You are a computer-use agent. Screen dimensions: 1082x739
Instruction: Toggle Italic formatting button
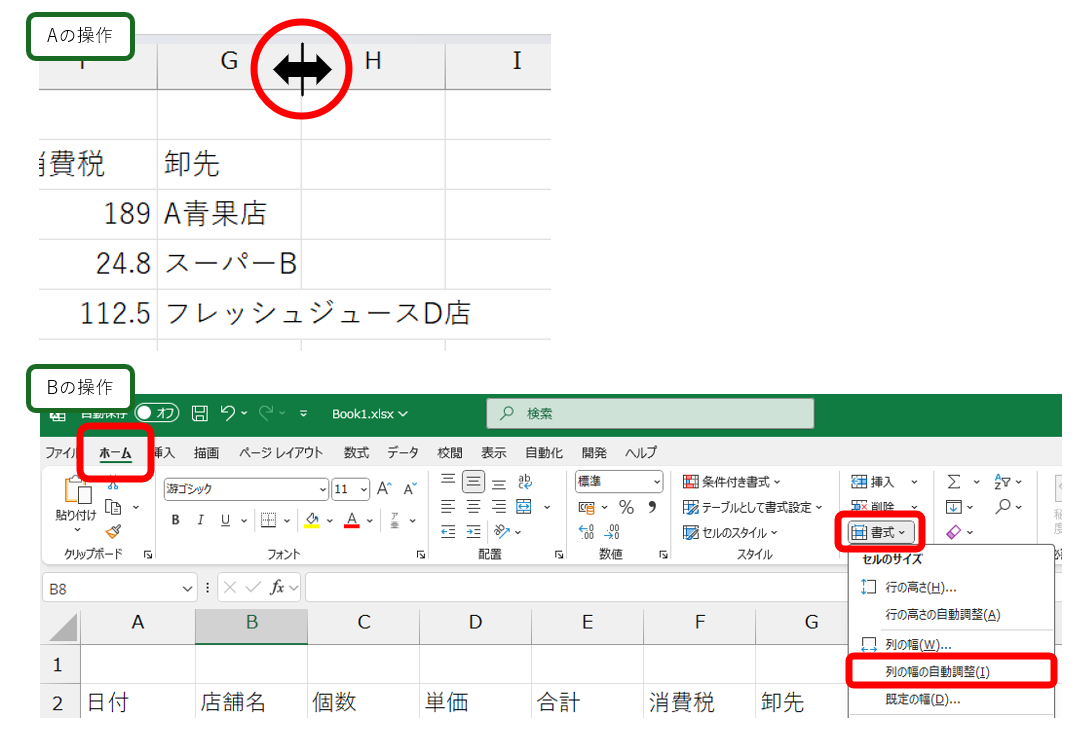point(200,520)
